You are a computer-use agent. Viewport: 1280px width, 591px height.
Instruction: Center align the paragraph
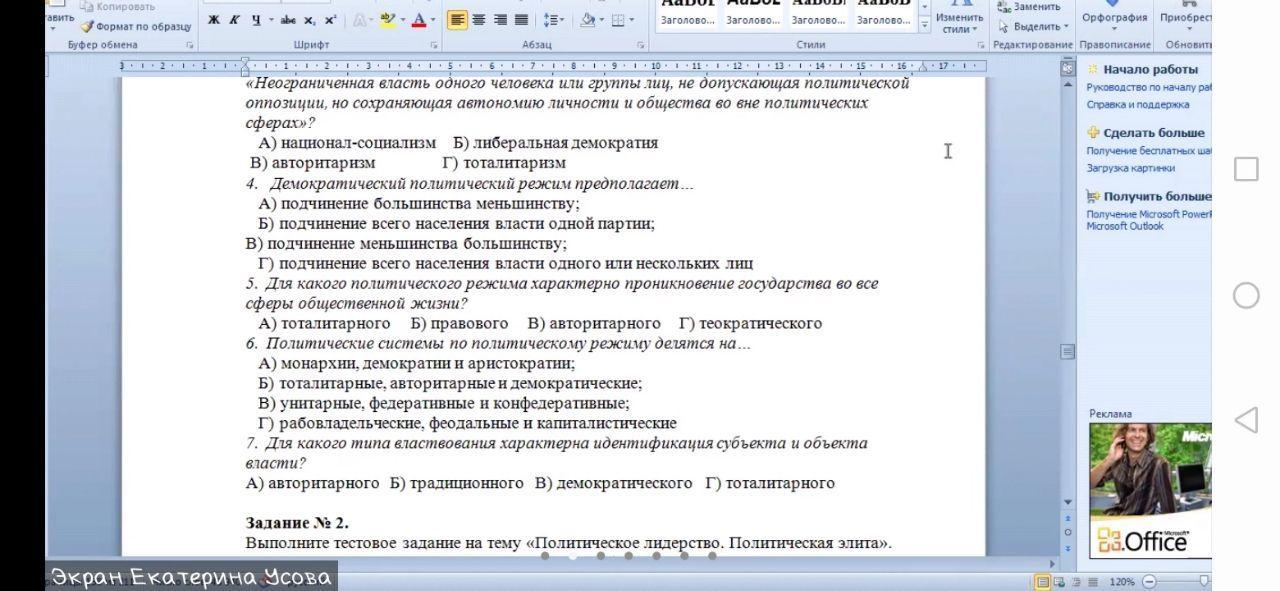tap(479, 20)
